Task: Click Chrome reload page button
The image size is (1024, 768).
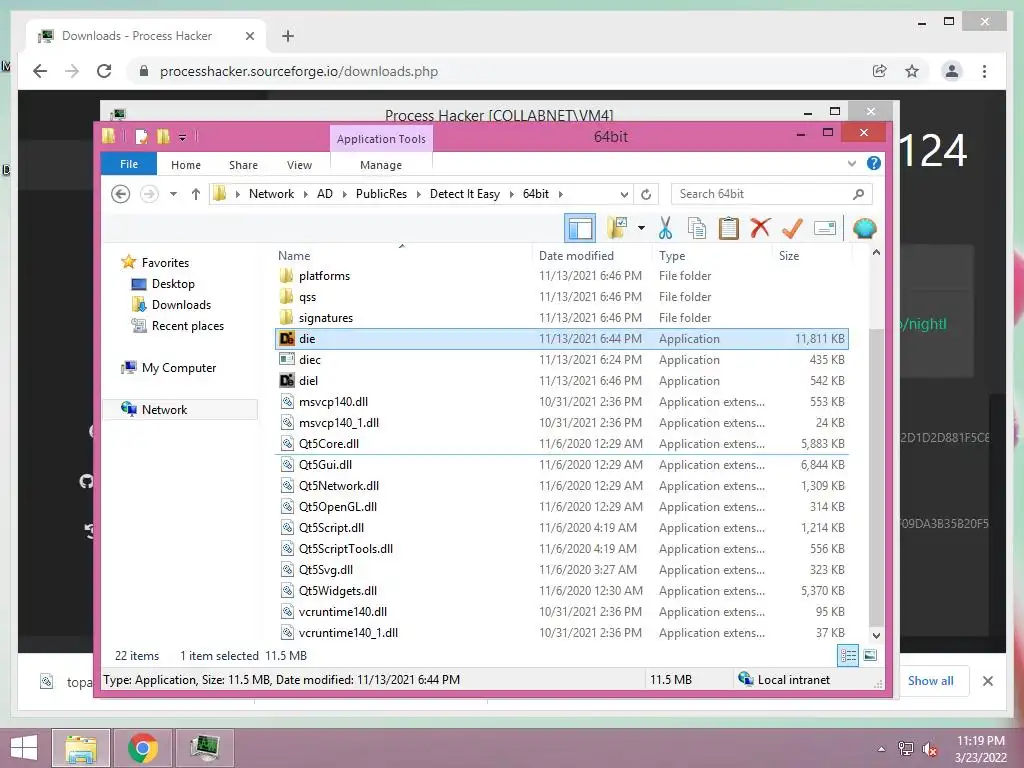Action: pos(104,71)
